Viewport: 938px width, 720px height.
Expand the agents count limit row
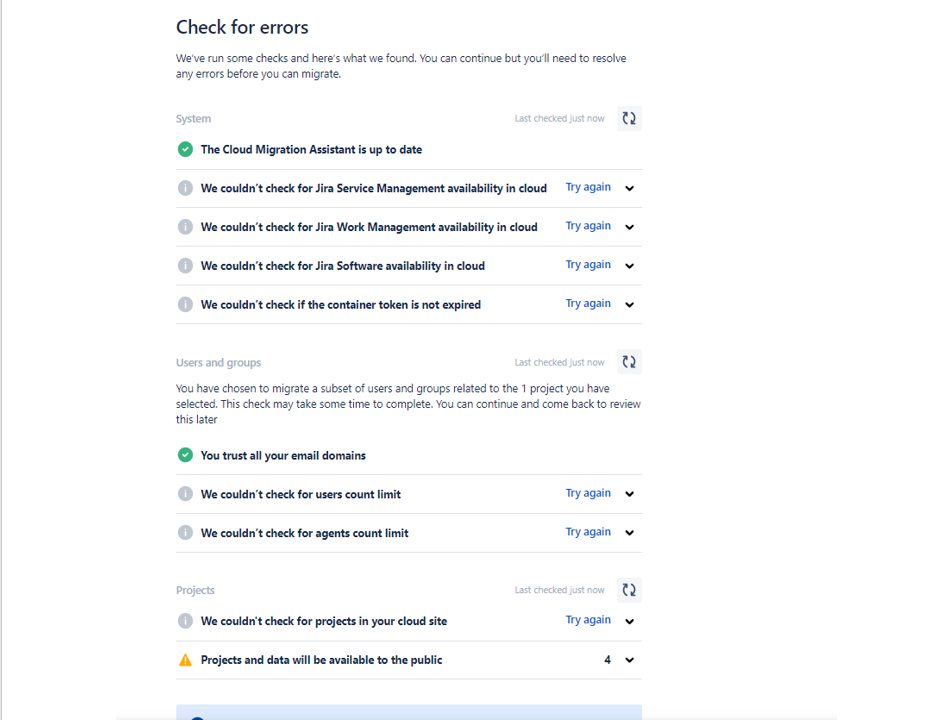(x=630, y=533)
